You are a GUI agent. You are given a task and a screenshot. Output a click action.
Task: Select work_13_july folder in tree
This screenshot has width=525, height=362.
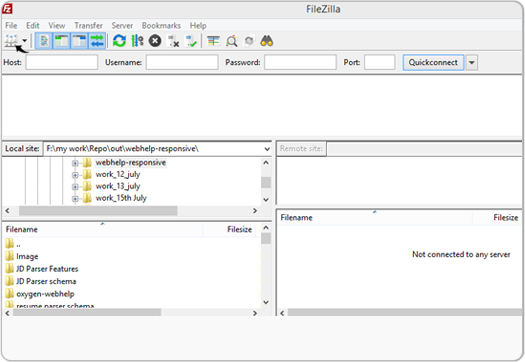click(118, 186)
